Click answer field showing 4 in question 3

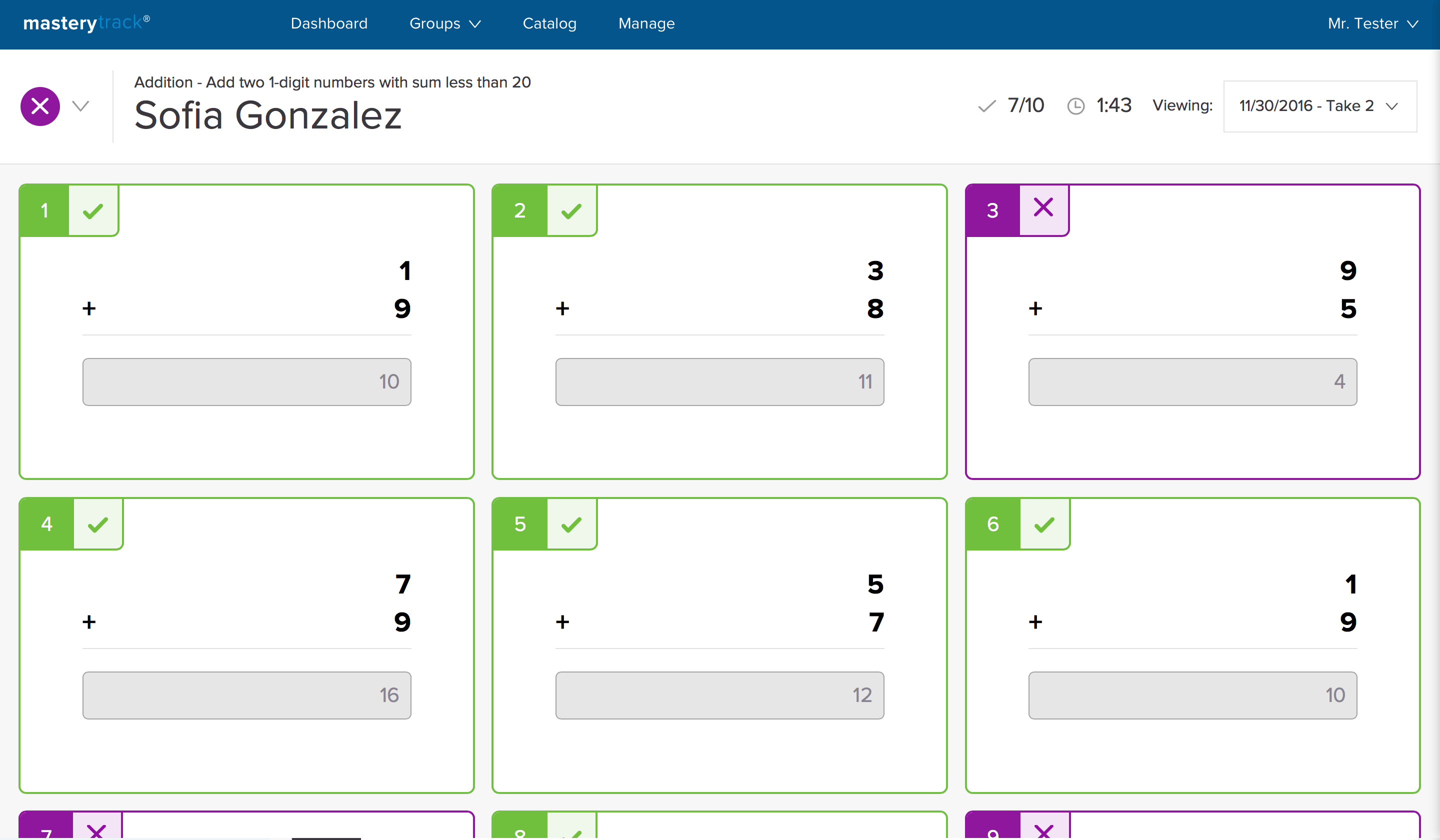tap(1192, 381)
